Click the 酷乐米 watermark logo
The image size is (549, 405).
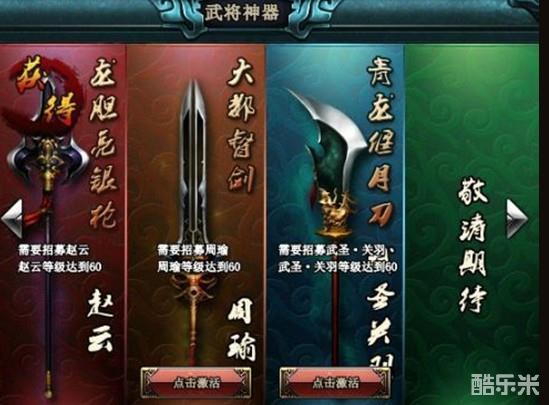tap(505, 384)
